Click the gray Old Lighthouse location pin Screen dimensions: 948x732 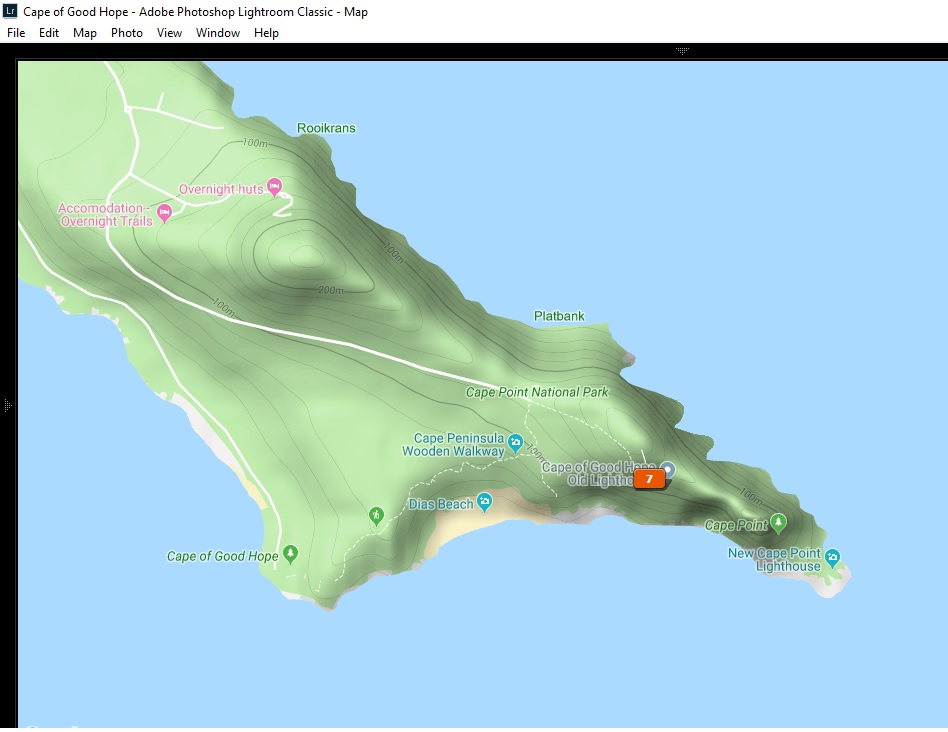tap(667, 469)
